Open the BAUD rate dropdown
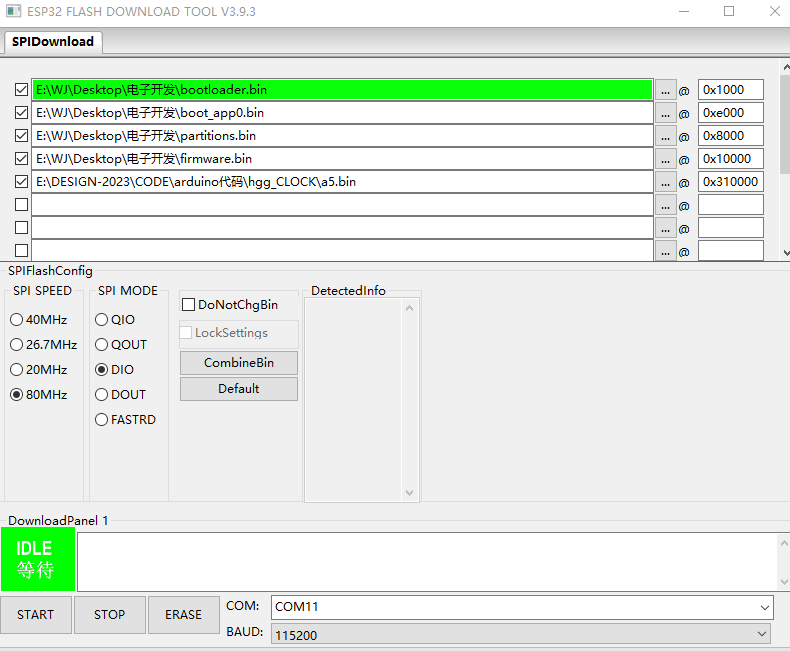The height and width of the screenshot is (651, 790). (762, 634)
